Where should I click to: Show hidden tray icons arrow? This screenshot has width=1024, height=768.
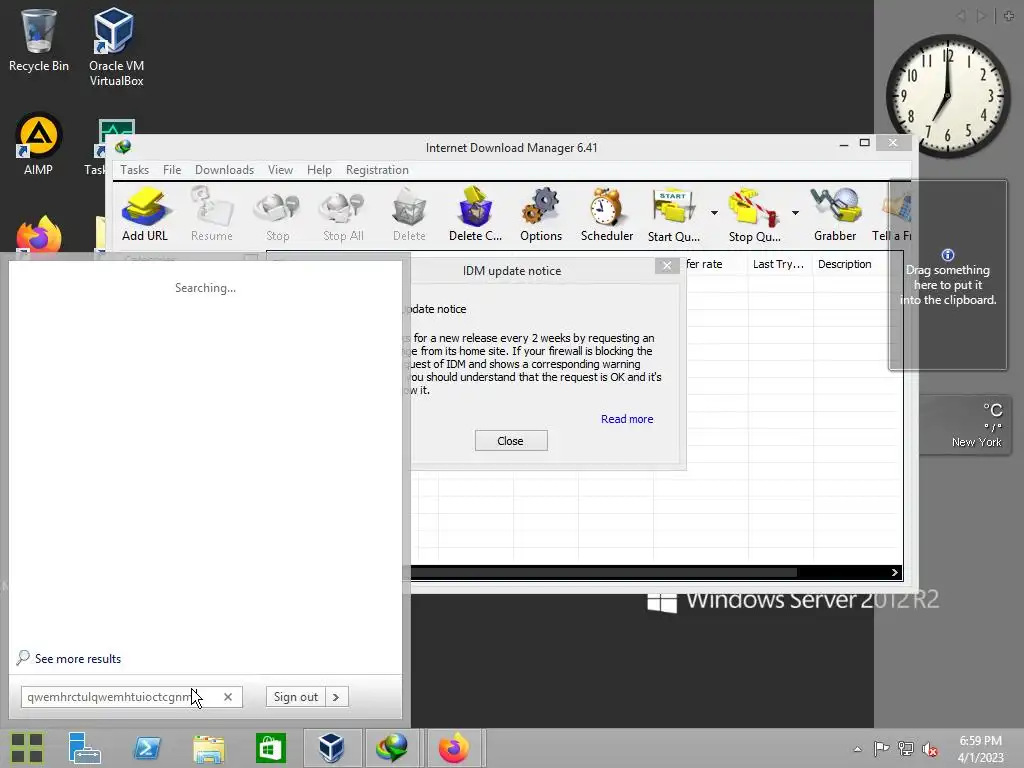point(857,749)
